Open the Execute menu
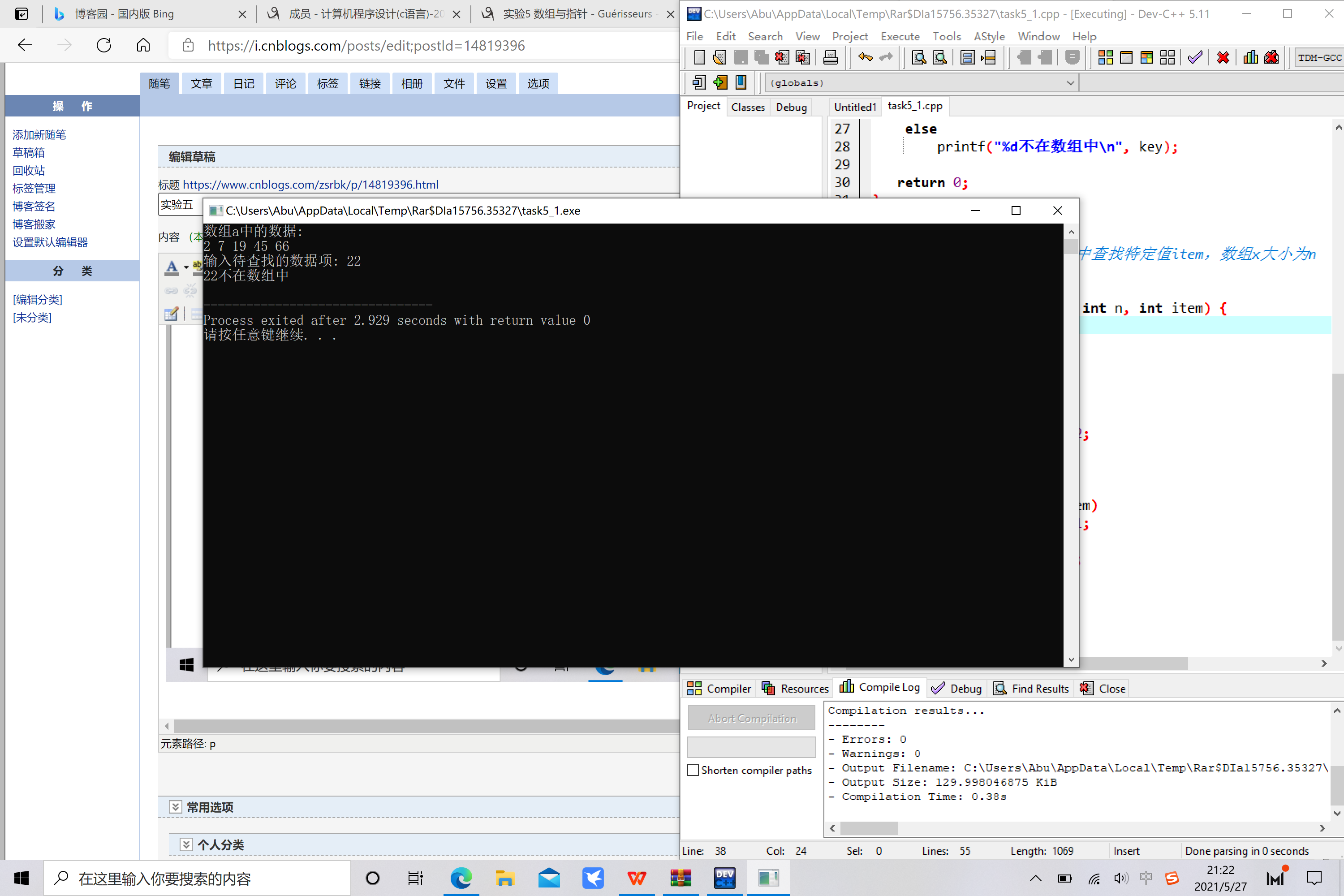 [900, 36]
